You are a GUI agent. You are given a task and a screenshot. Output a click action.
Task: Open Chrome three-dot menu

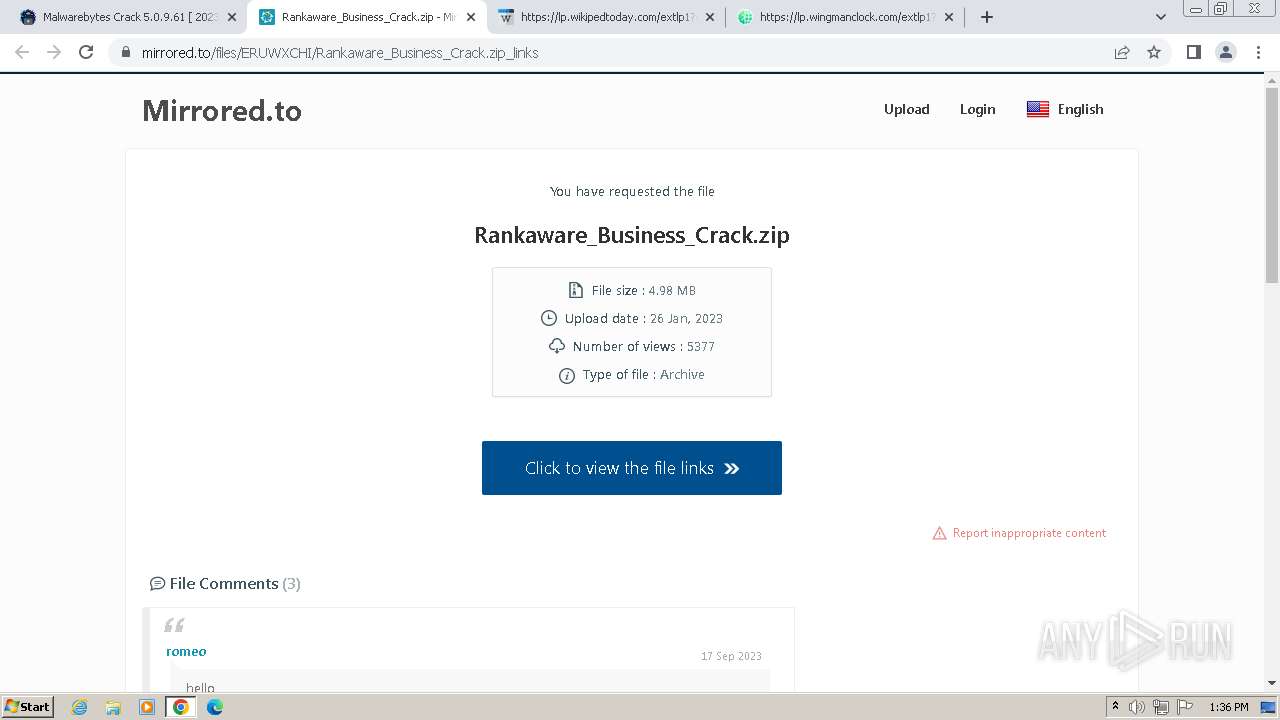(x=1258, y=52)
